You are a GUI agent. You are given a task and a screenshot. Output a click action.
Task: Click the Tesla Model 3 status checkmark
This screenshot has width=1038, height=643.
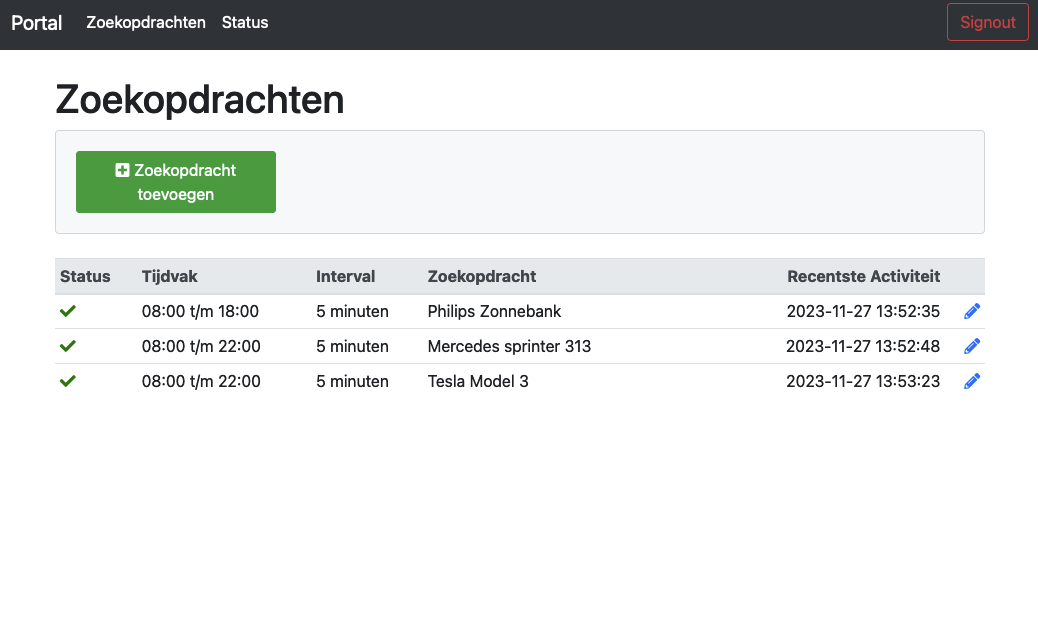pos(68,381)
